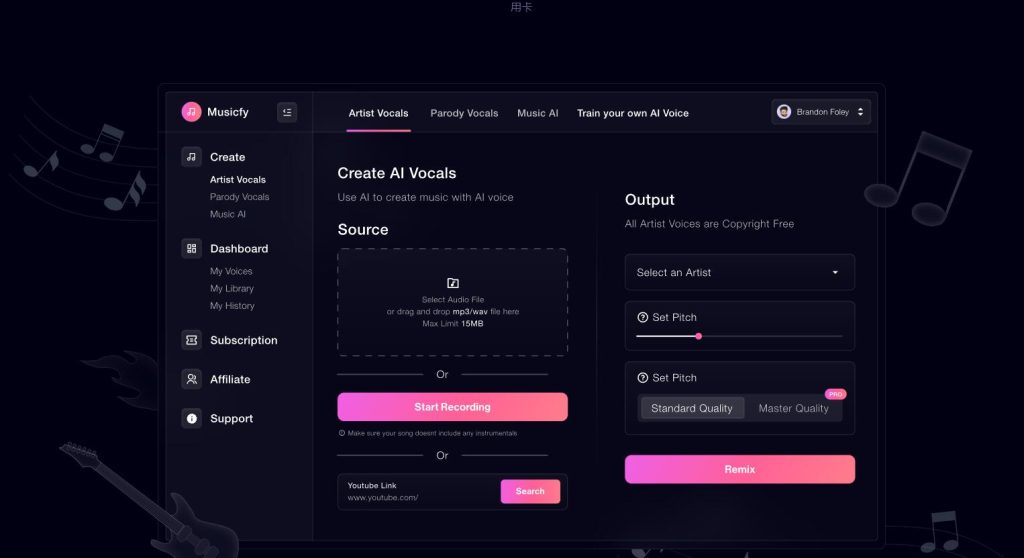This screenshot has width=1024, height=558.
Task: Click the Source heading
Action: (362, 229)
